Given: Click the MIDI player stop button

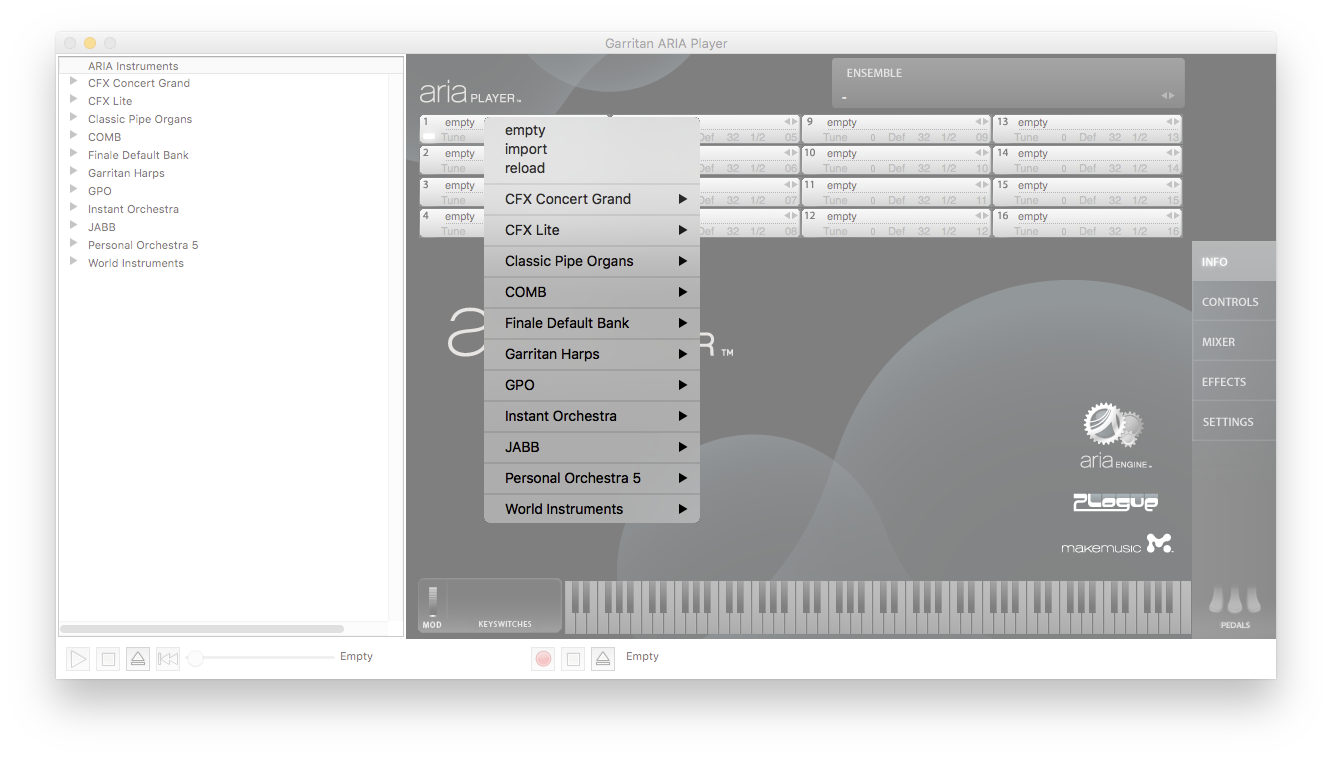Looking at the screenshot, I should tap(108, 658).
